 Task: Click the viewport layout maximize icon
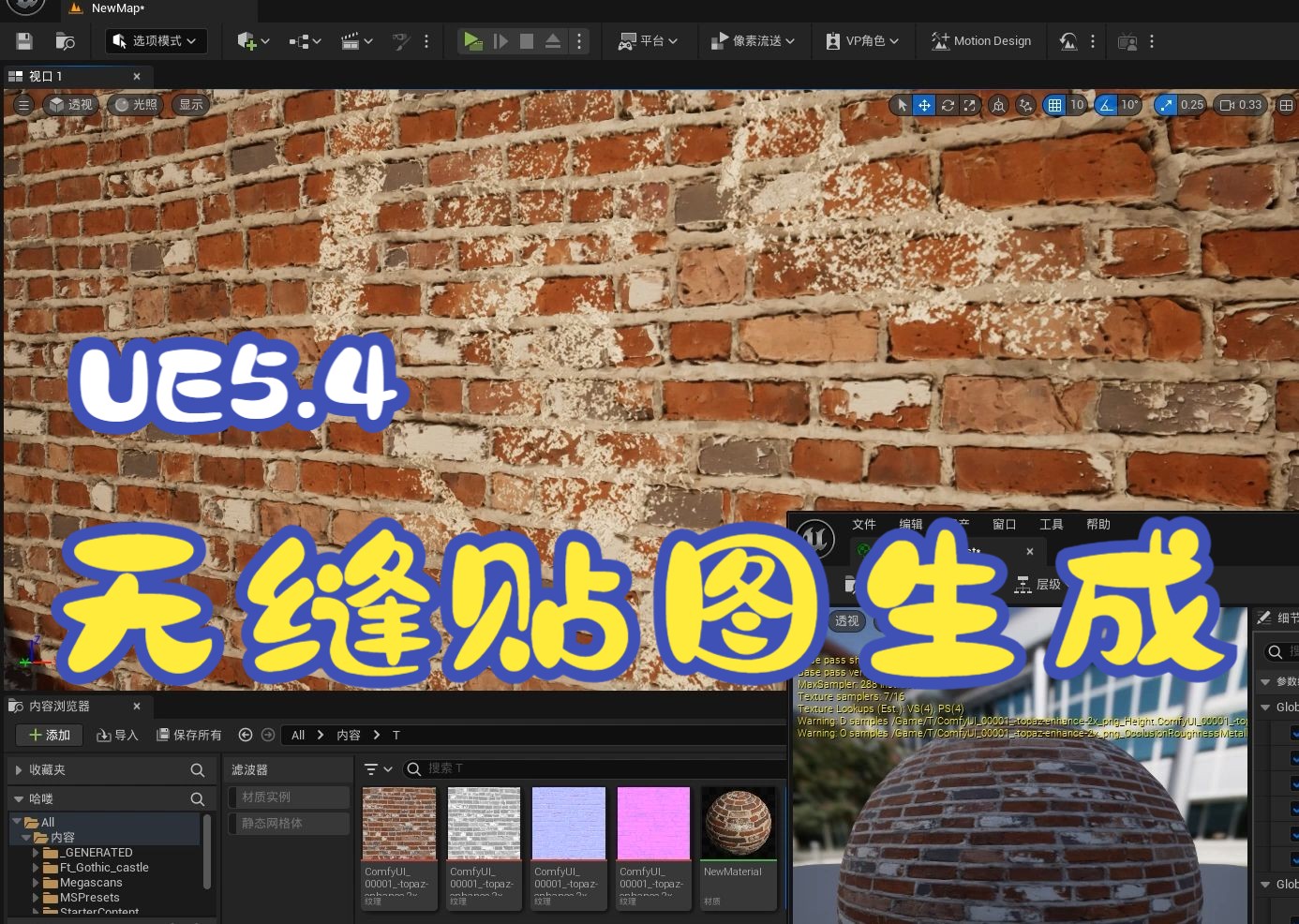[x=1286, y=105]
